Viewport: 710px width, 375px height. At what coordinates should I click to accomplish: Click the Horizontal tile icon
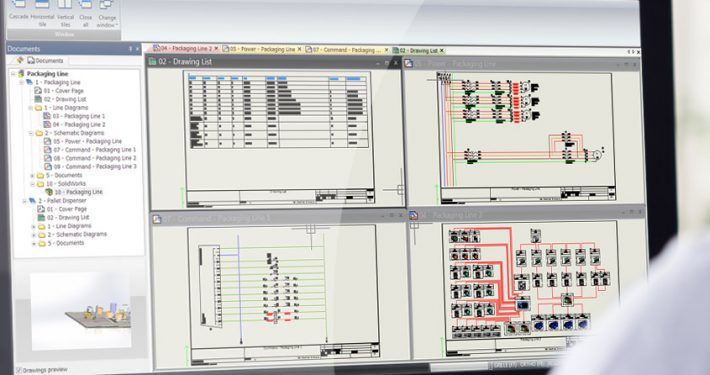click(x=42, y=12)
